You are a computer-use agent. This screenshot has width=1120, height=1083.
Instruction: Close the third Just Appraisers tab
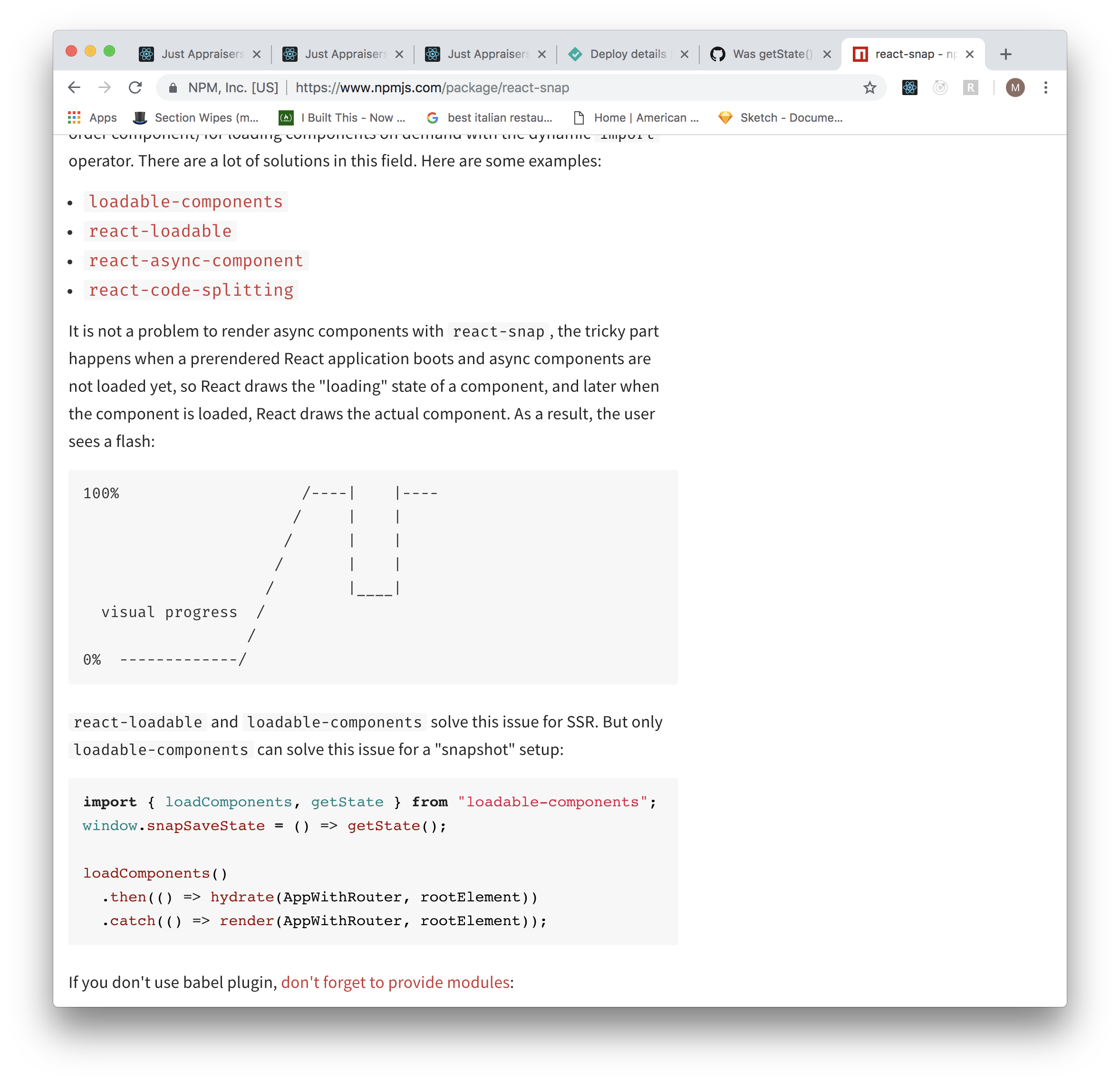[x=542, y=54]
